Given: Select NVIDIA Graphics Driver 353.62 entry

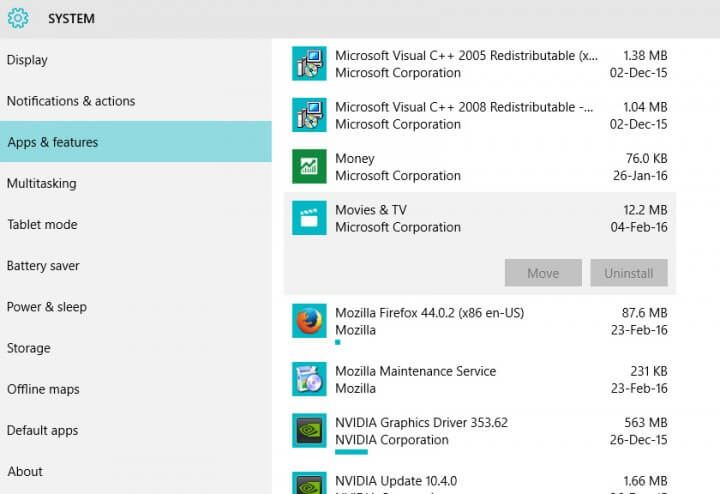Looking at the screenshot, I should (480, 434).
